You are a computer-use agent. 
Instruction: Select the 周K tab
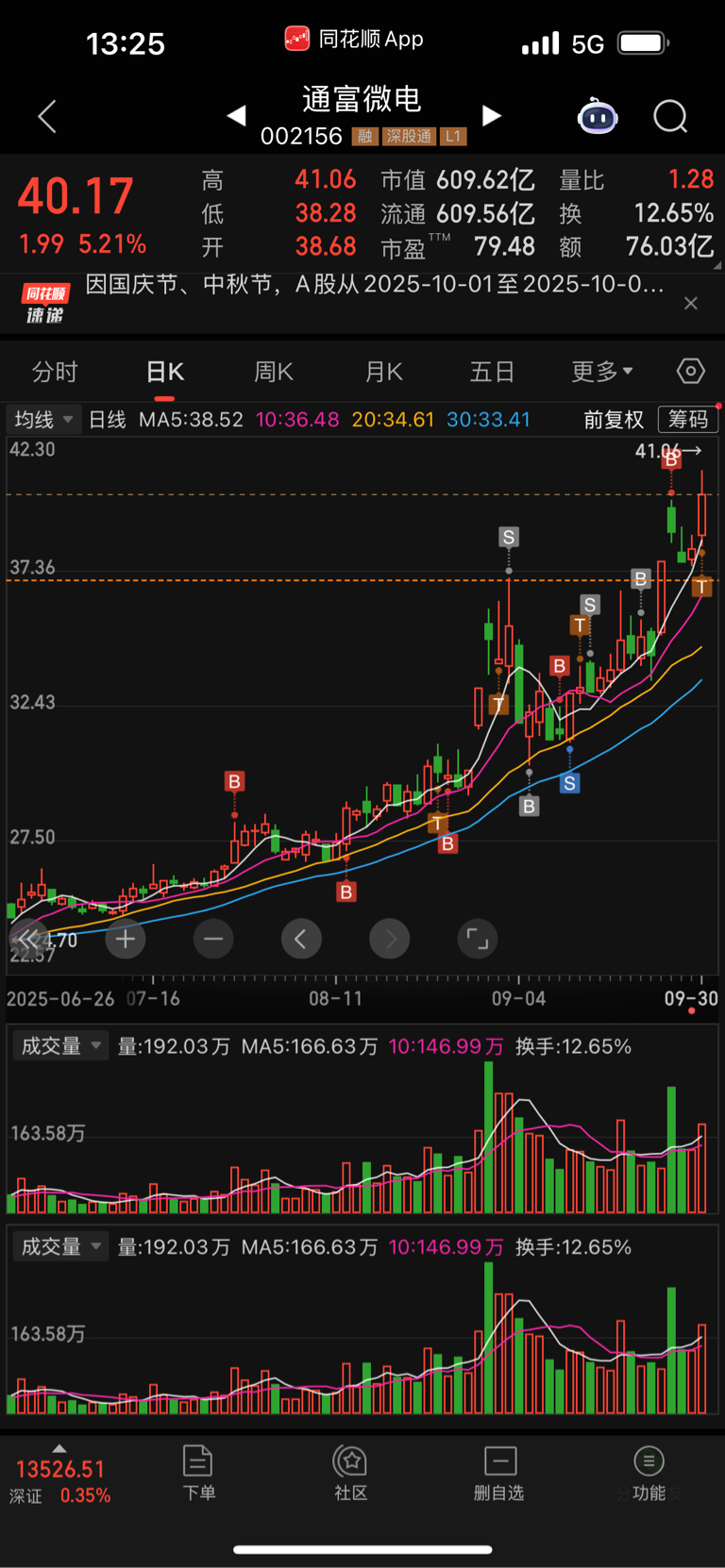click(274, 372)
